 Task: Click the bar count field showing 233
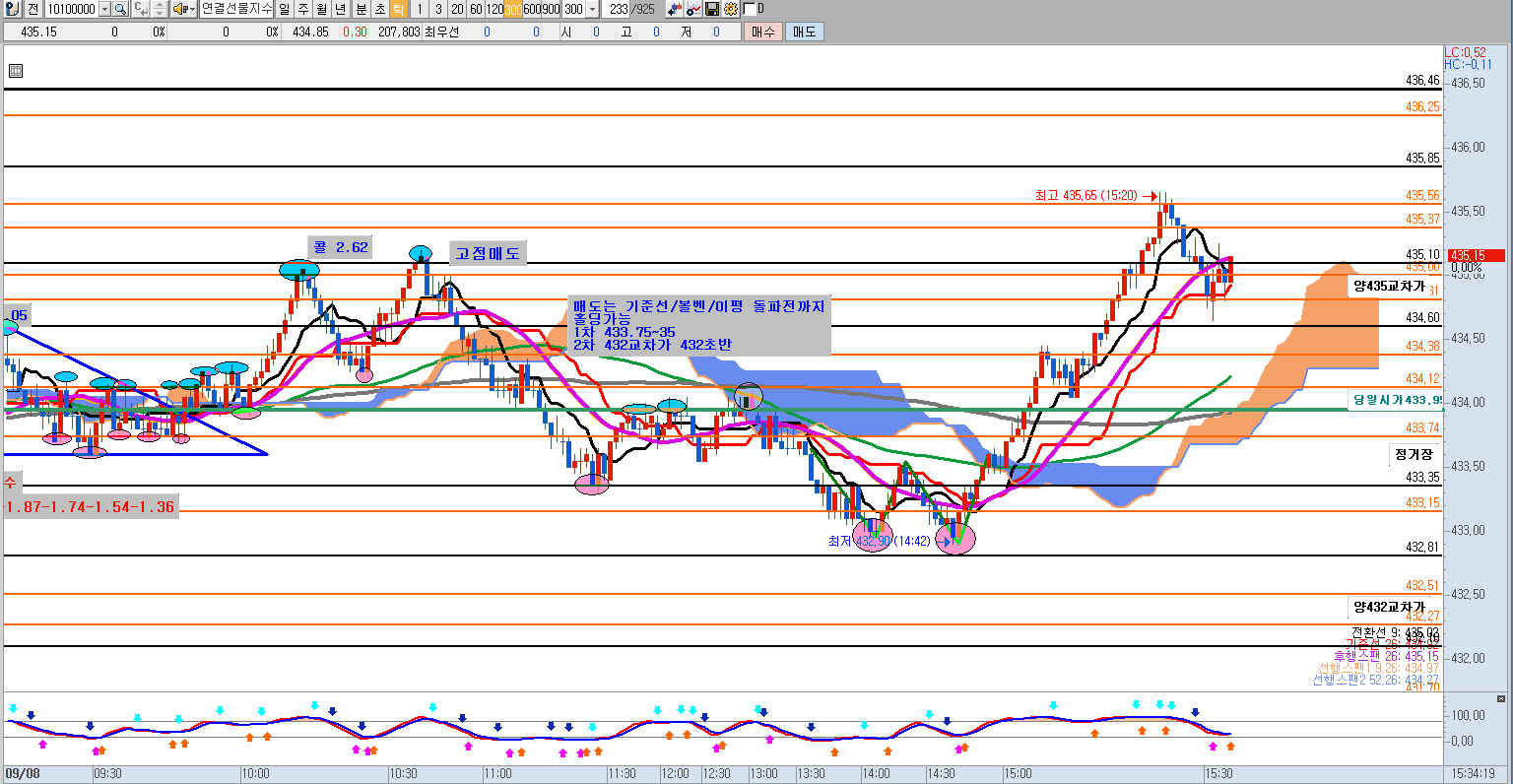[x=618, y=9]
